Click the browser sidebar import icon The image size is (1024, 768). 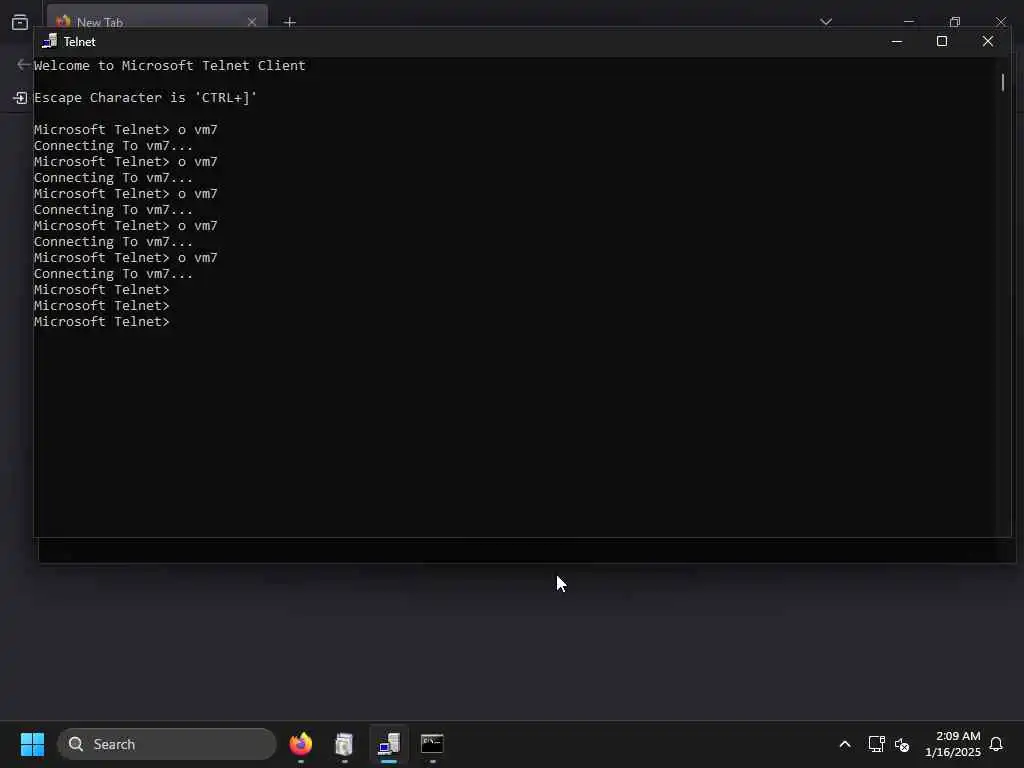click(20, 98)
